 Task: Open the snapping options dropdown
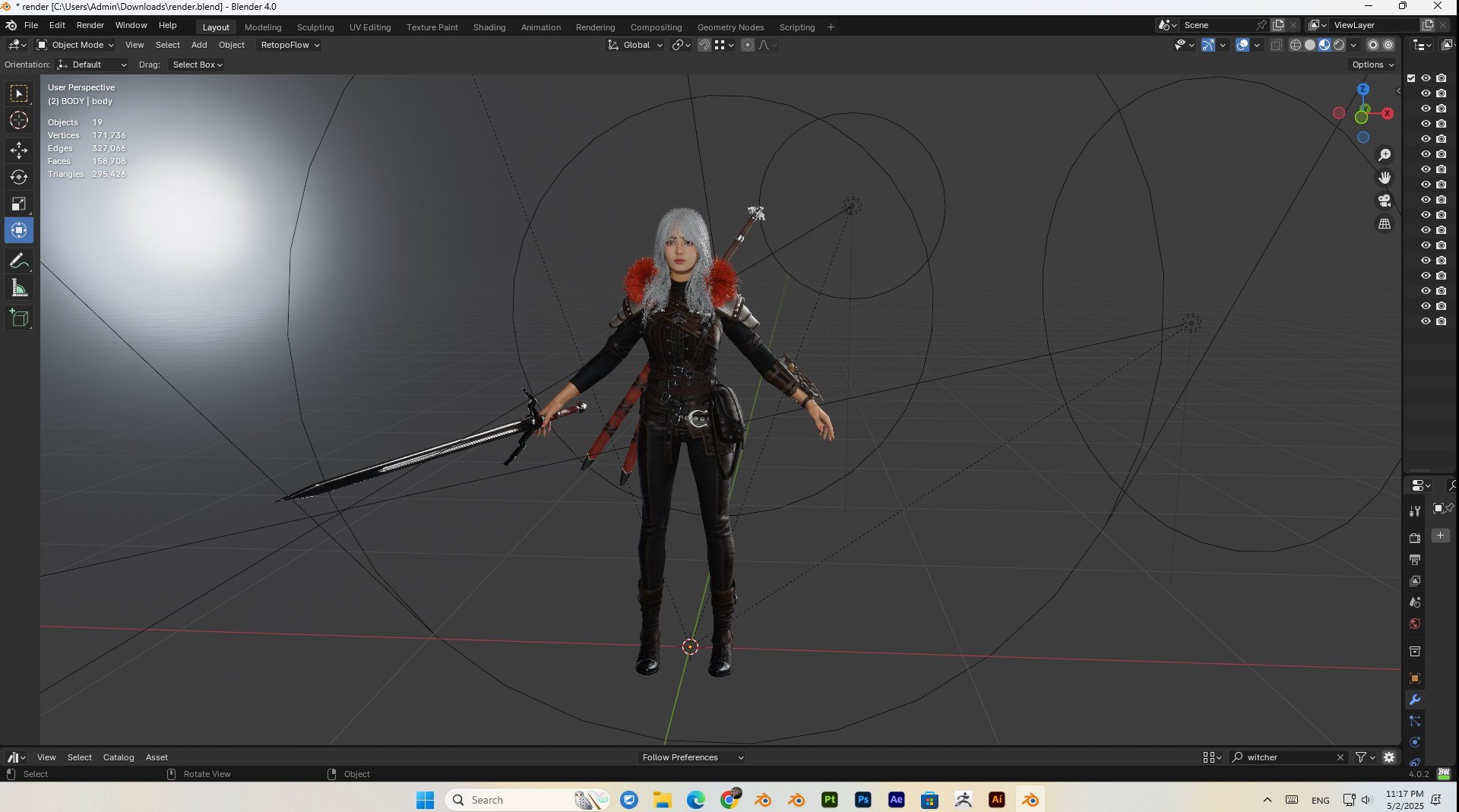(724, 46)
